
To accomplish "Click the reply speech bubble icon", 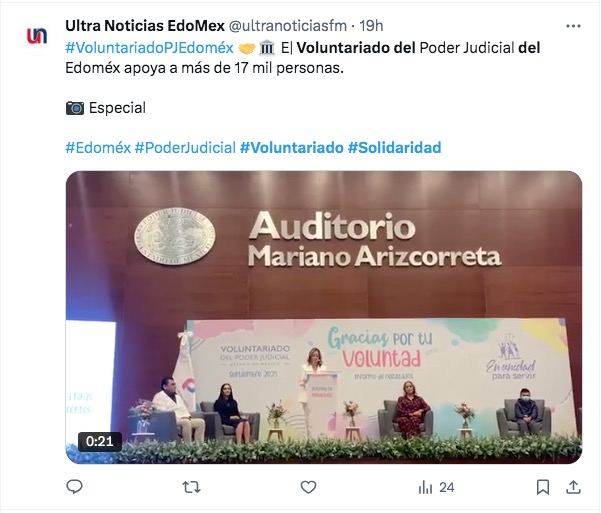I will (74, 487).
